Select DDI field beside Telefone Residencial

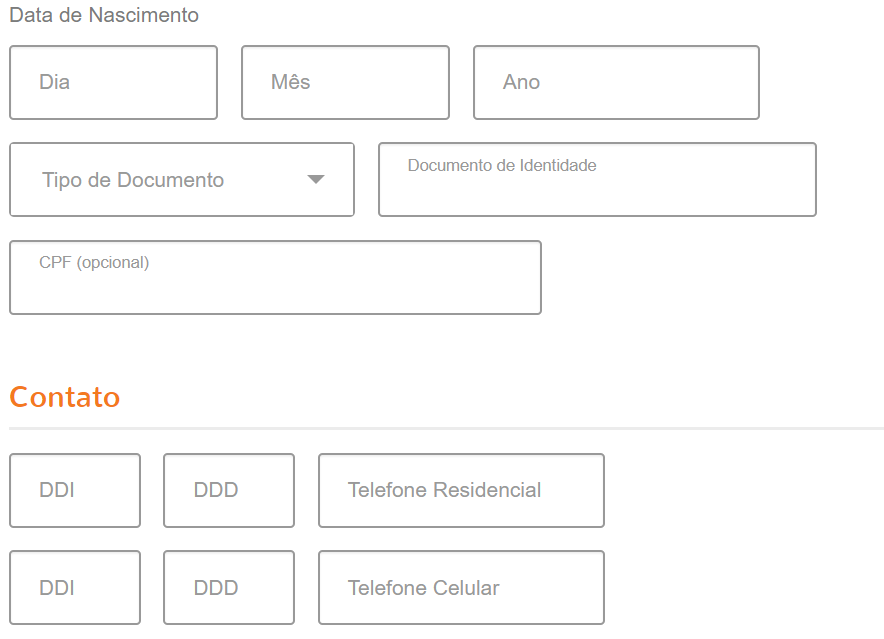point(75,491)
